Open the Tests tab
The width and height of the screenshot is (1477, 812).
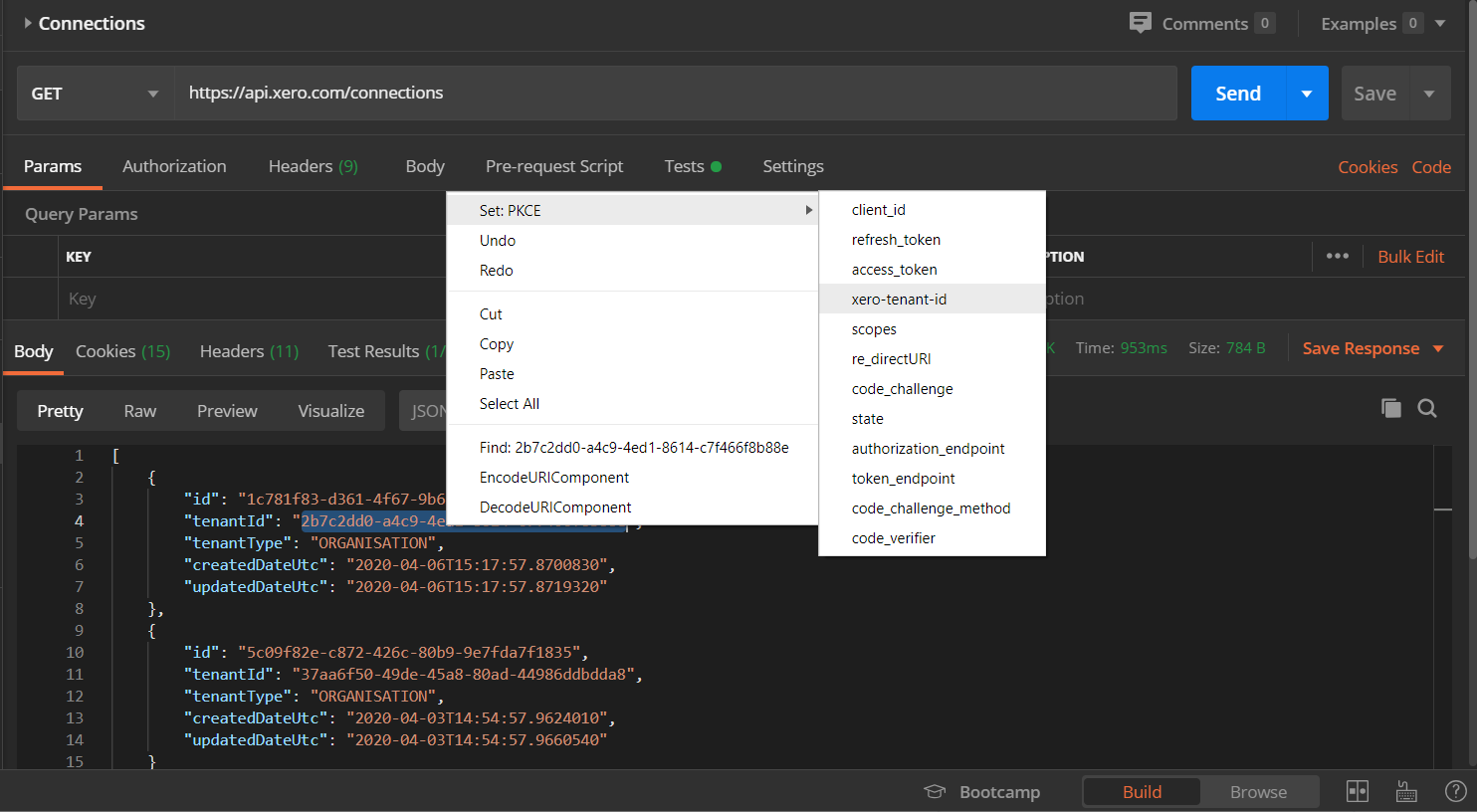tap(693, 166)
